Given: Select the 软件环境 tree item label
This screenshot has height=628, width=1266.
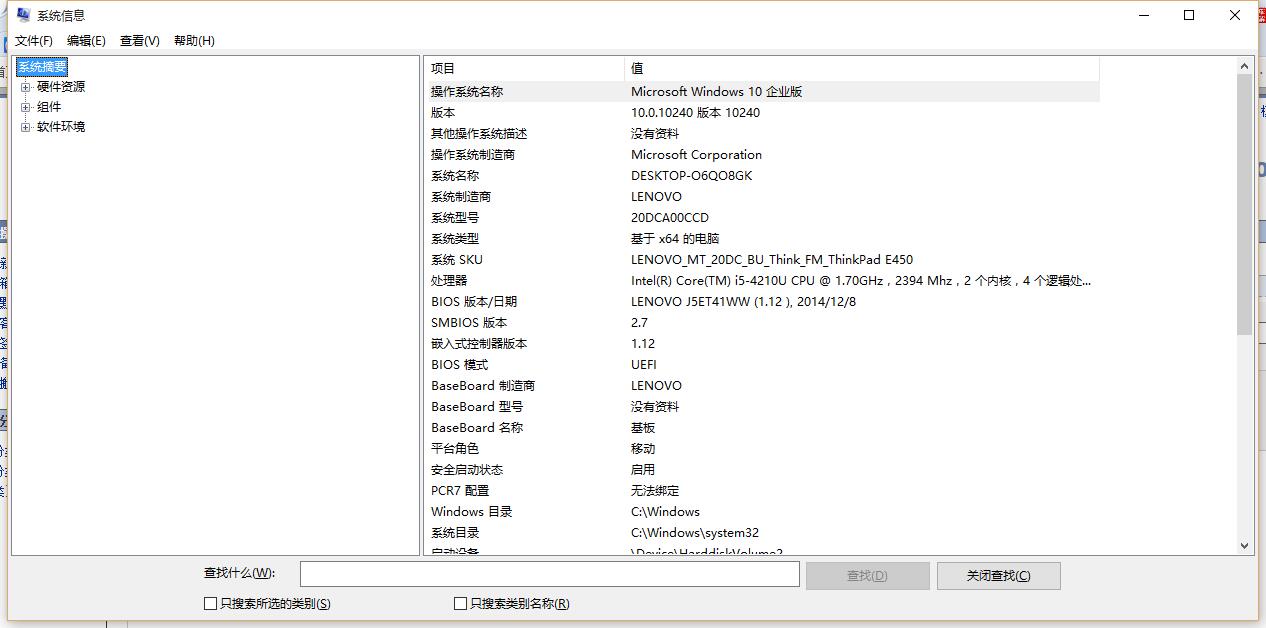Looking at the screenshot, I should (x=61, y=127).
